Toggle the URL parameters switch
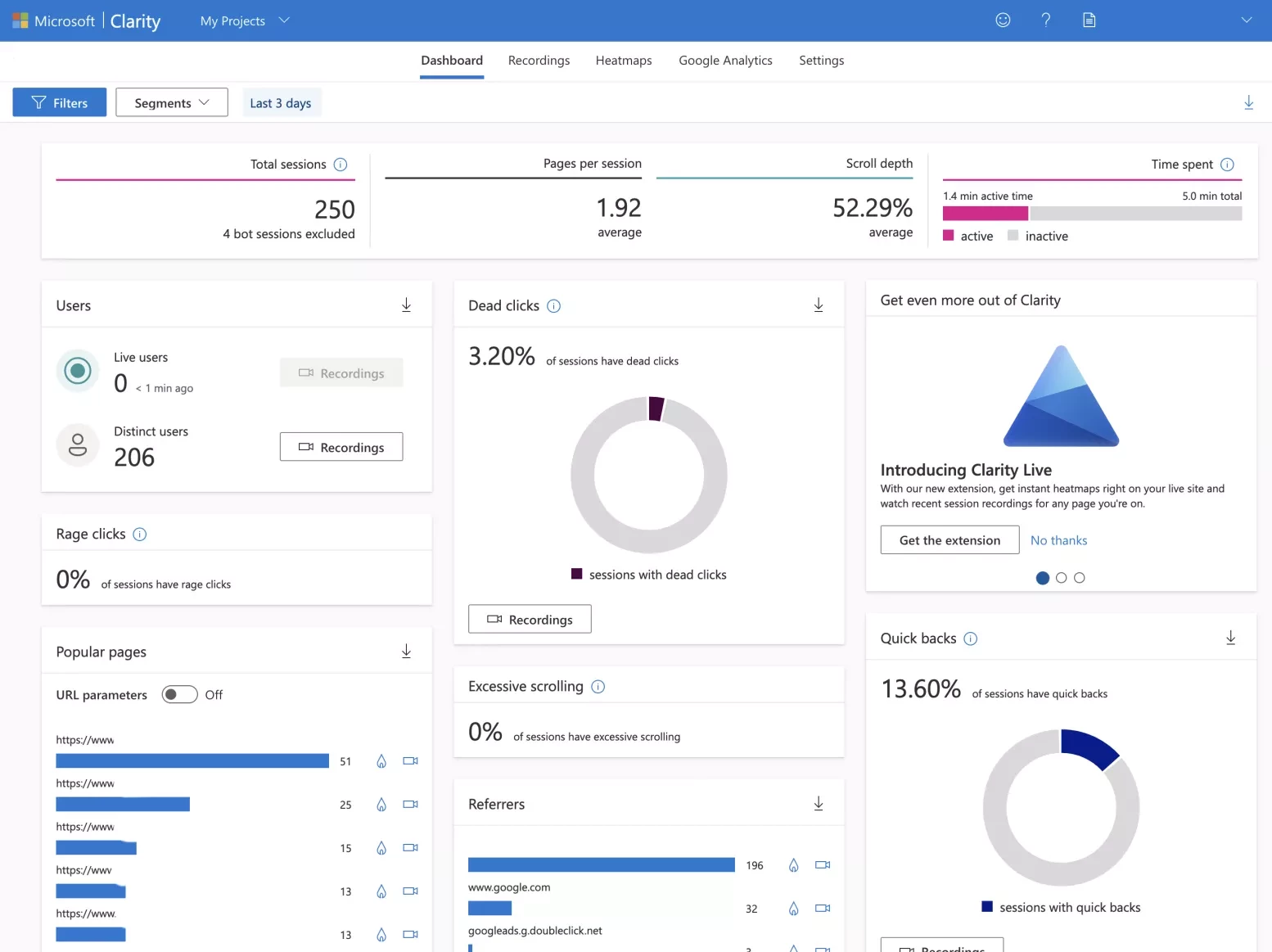 tap(179, 695)
